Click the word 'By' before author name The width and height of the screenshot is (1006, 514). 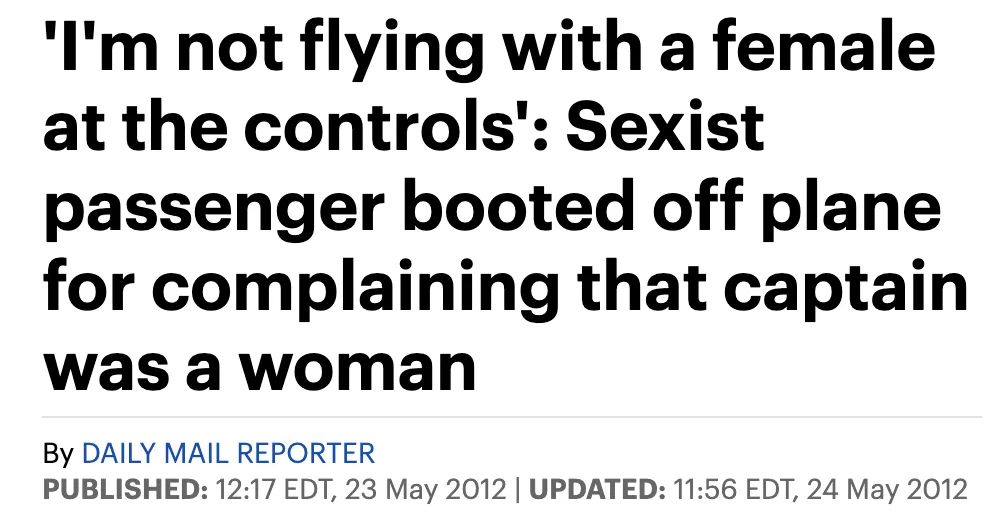tap(58, 454)
